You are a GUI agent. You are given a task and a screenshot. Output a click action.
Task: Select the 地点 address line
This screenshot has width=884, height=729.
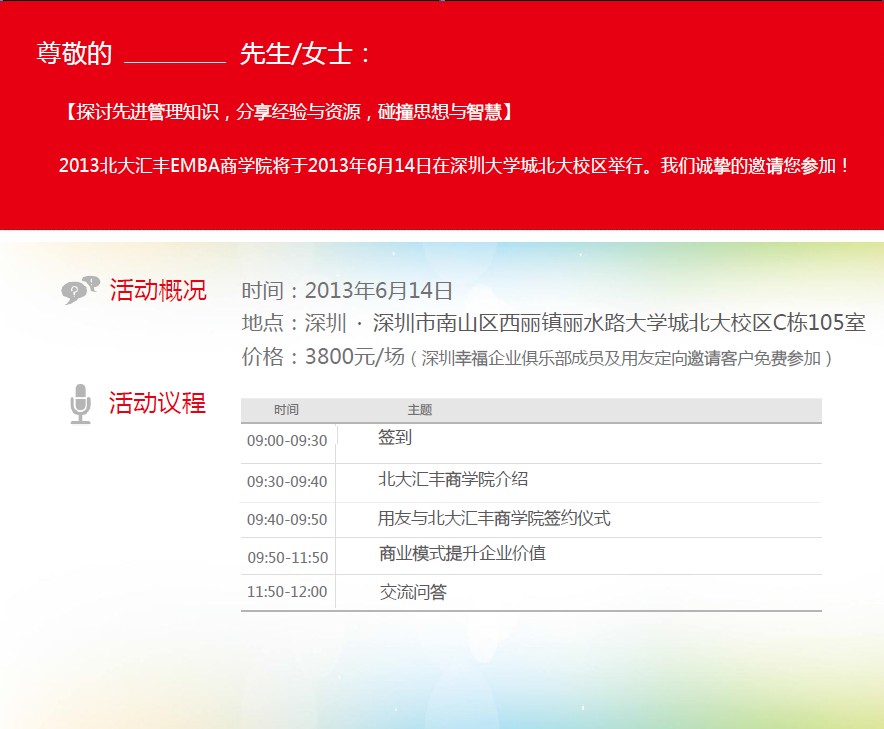(x=554, y=323)
